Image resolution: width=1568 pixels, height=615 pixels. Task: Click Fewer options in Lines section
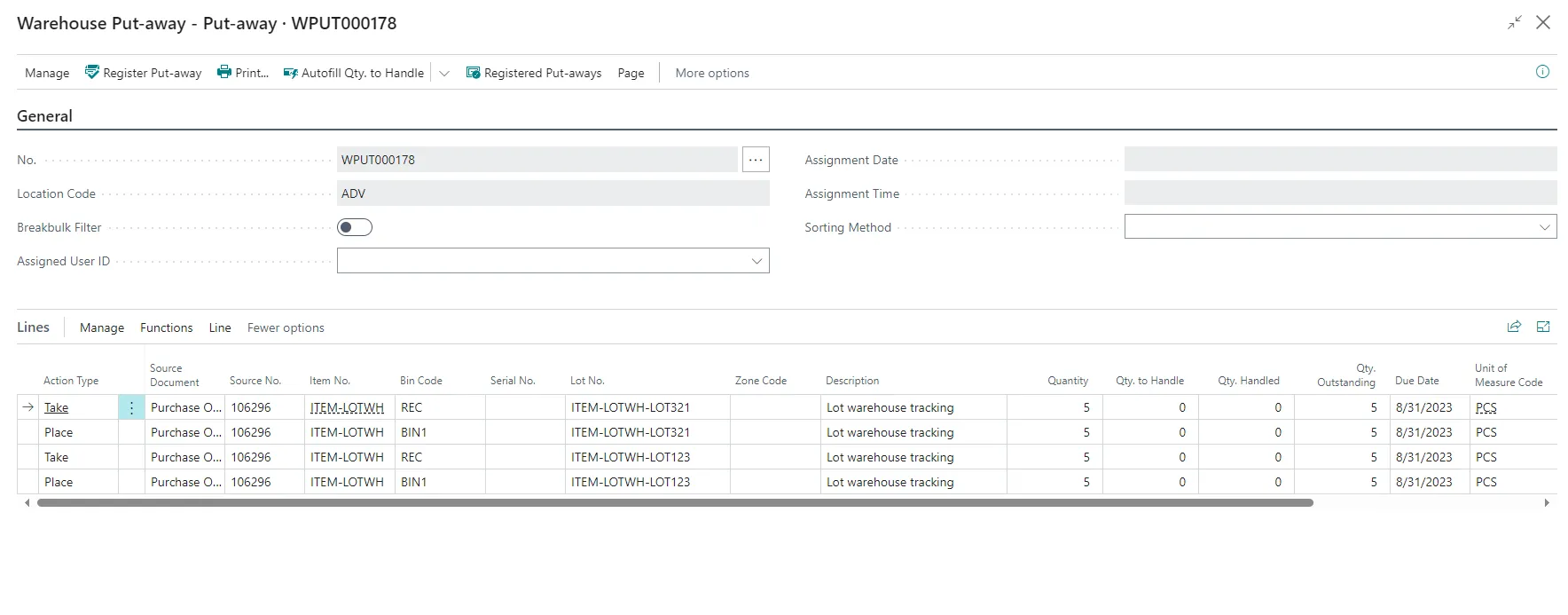click(x=286, y=327)
